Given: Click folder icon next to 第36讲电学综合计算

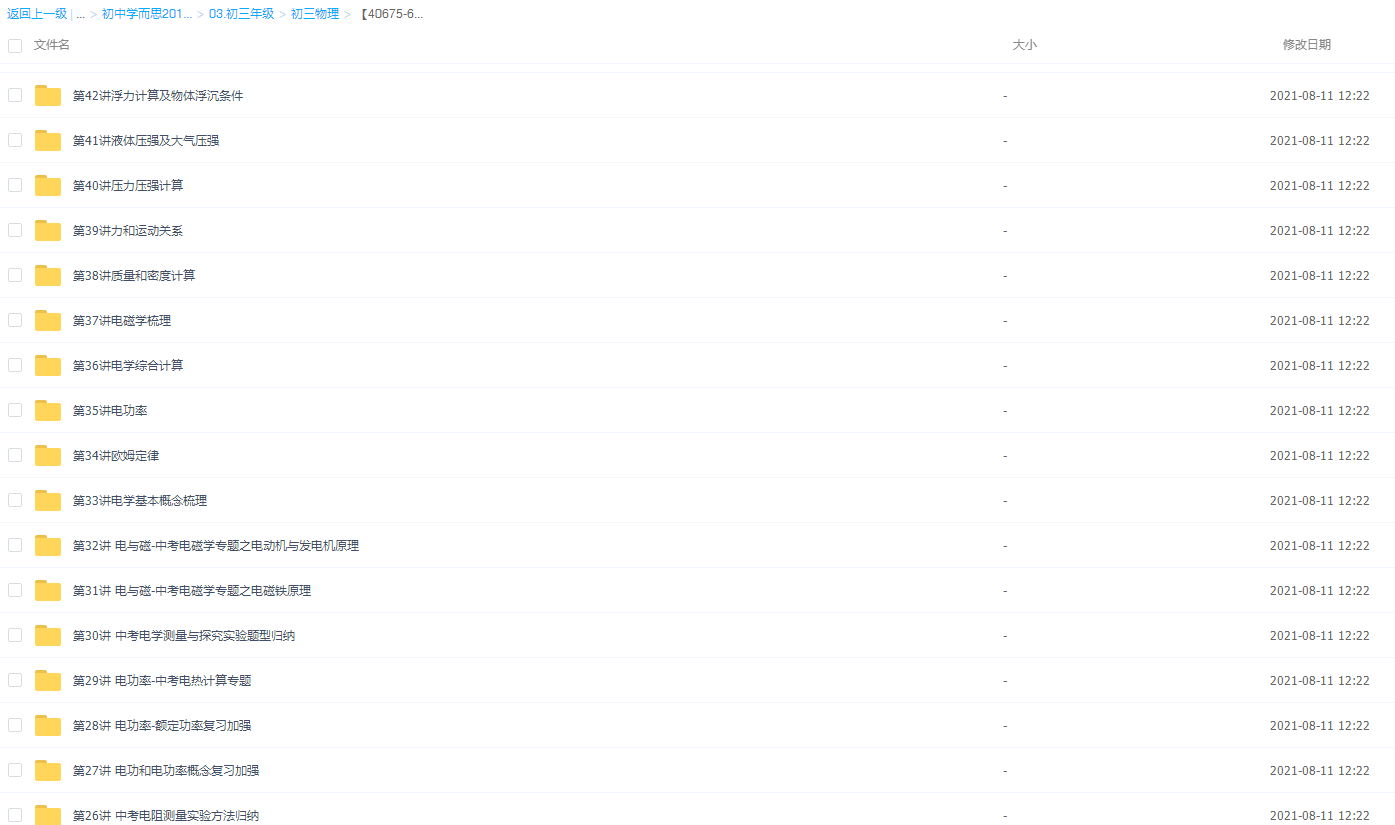Looking at the screenshot, I should [x=48, y=366].
